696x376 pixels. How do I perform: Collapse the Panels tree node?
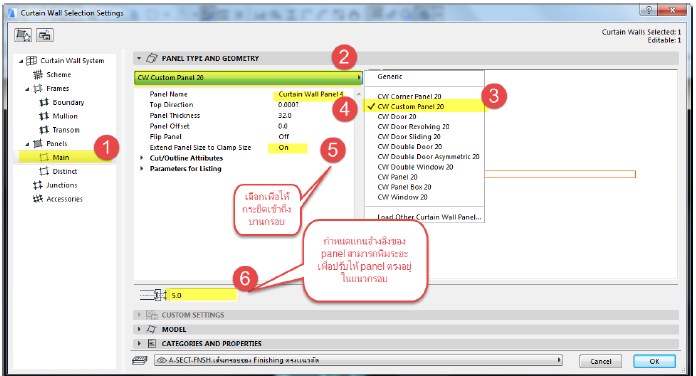(x=27, y=144)
